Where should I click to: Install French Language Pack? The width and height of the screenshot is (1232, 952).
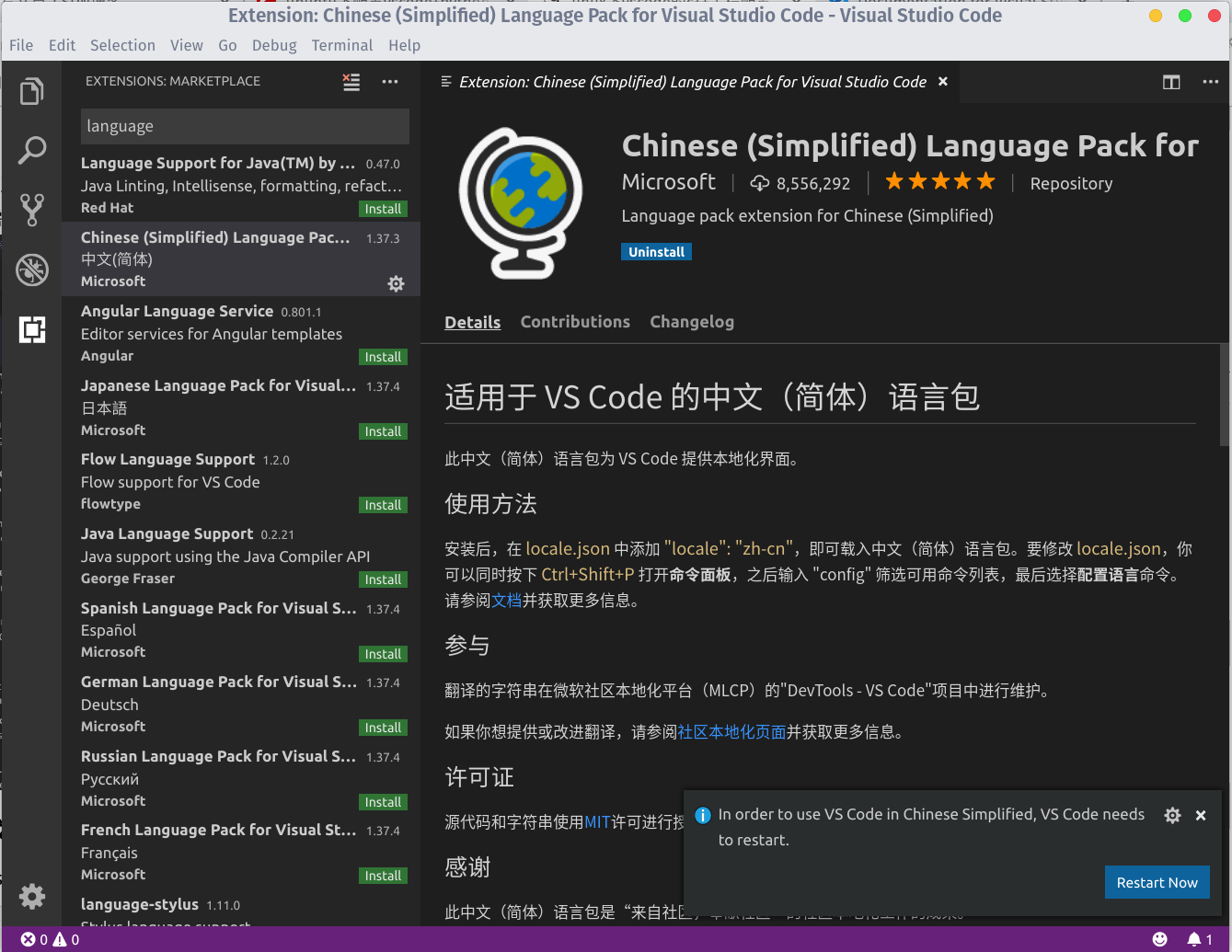click(383, 876)
